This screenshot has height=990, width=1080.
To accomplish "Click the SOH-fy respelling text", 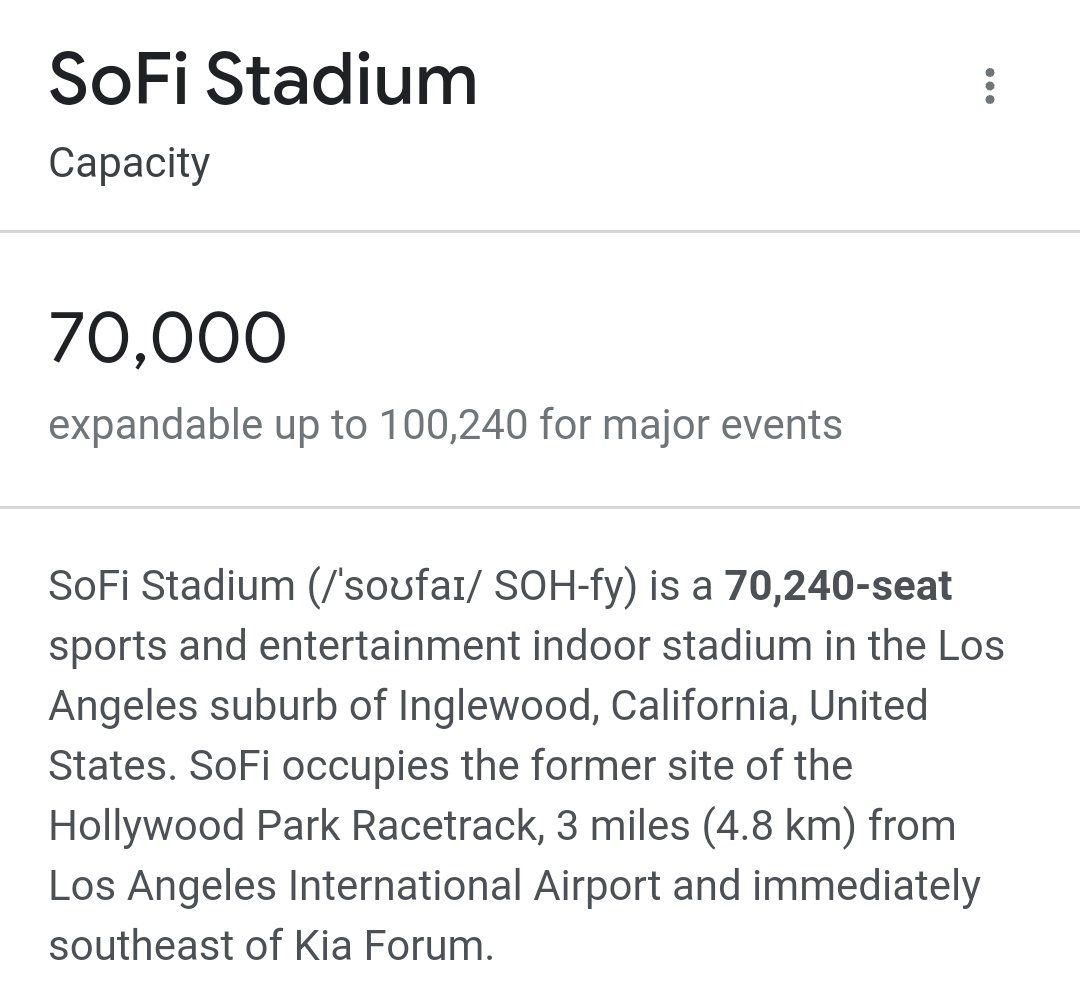I will [x=565, y=587].
